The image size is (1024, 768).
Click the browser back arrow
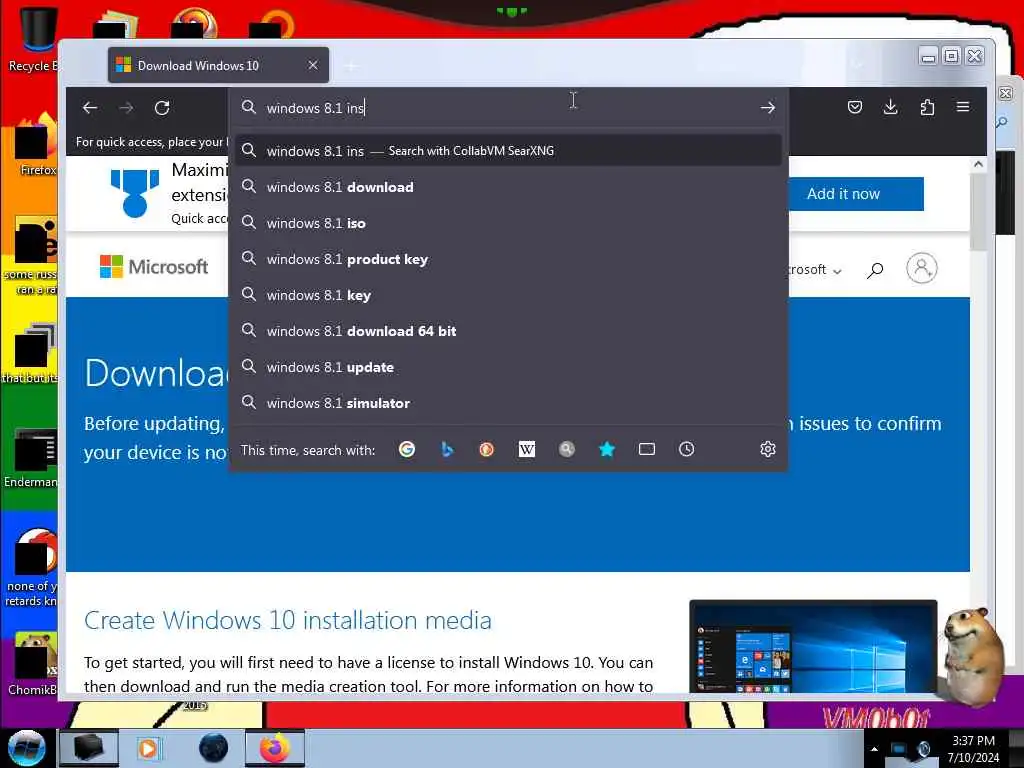point(90,108)
